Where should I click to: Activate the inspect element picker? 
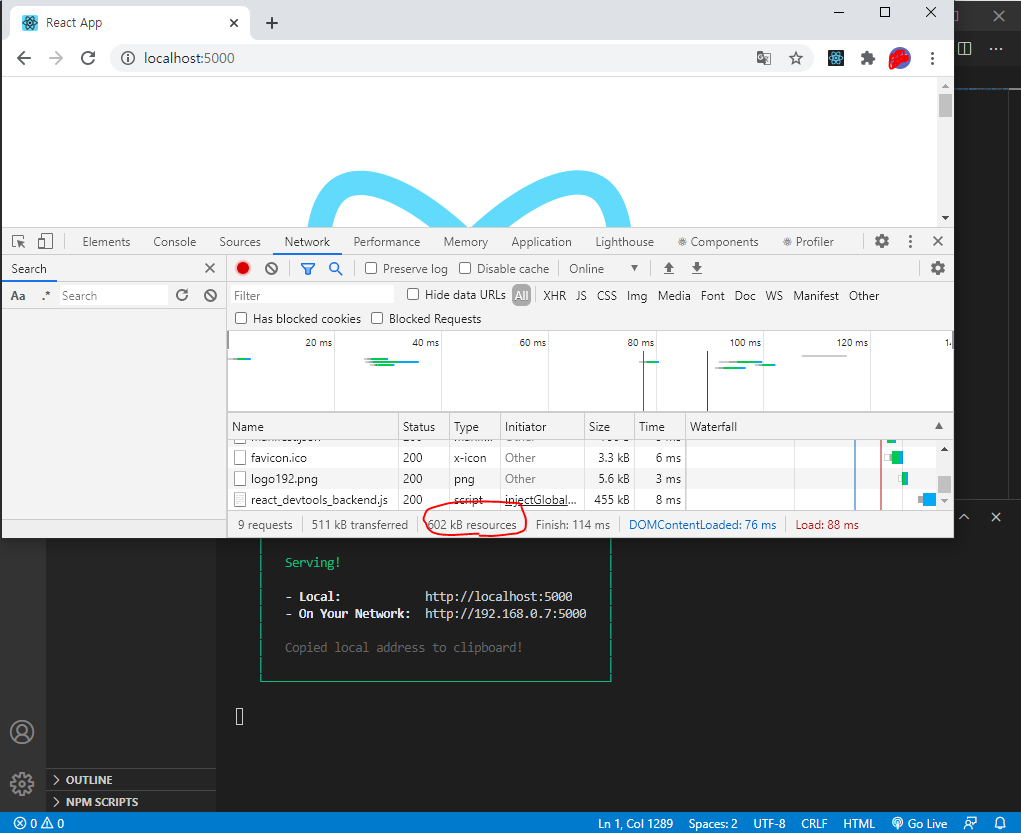tap(19, 242)
